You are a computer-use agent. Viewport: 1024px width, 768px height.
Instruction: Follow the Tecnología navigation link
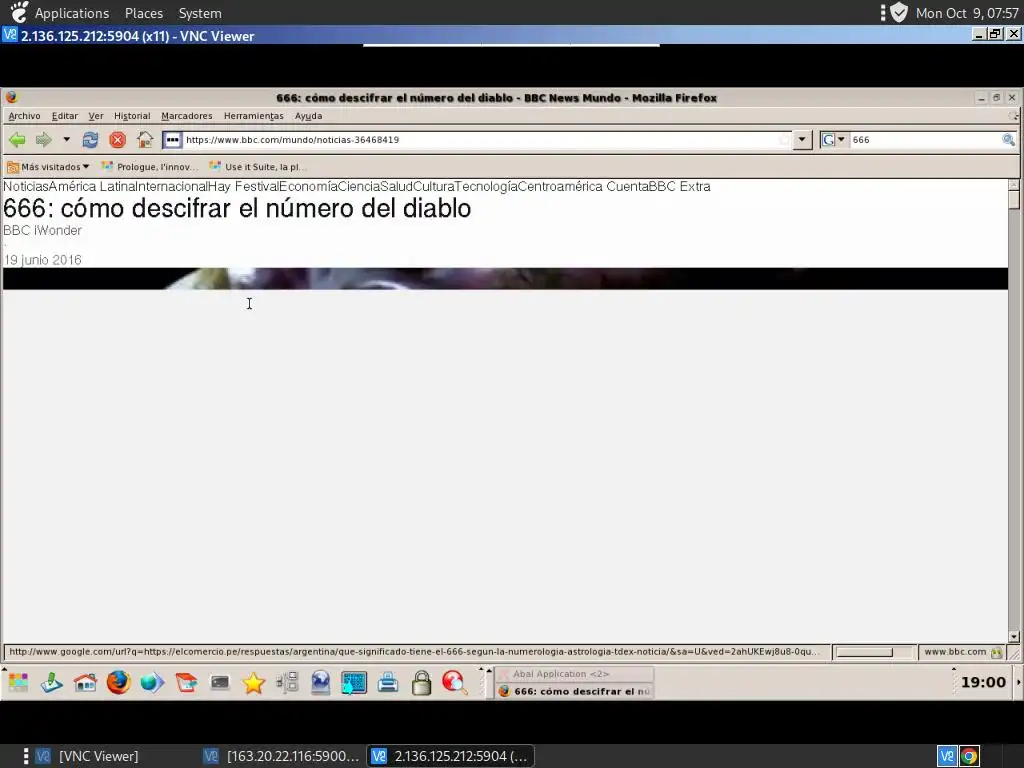point(486,187)
